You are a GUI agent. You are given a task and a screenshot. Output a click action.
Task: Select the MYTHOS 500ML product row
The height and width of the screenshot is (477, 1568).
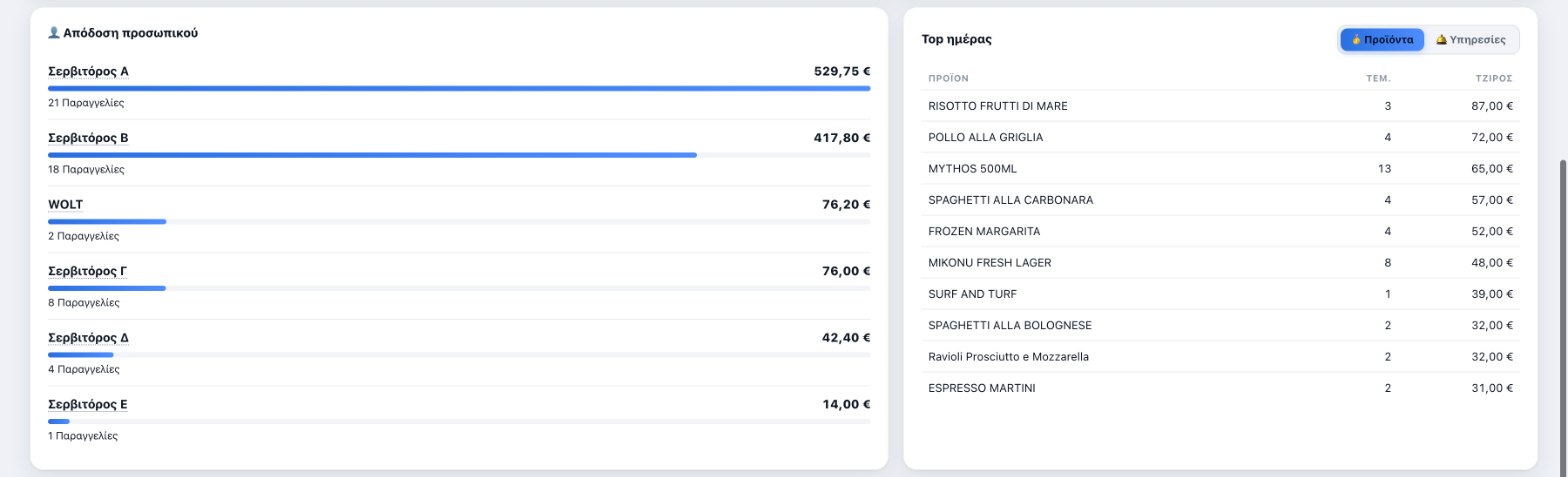click(x=1220, y=169)
